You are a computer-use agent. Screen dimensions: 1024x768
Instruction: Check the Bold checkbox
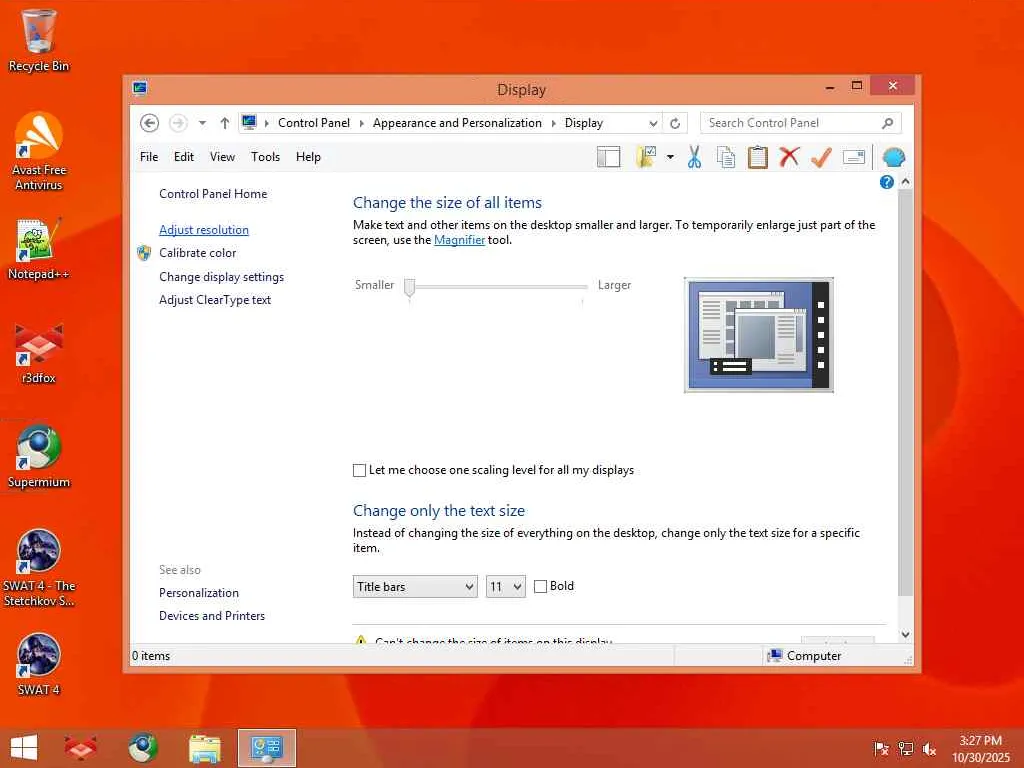[x=540, y=586]
